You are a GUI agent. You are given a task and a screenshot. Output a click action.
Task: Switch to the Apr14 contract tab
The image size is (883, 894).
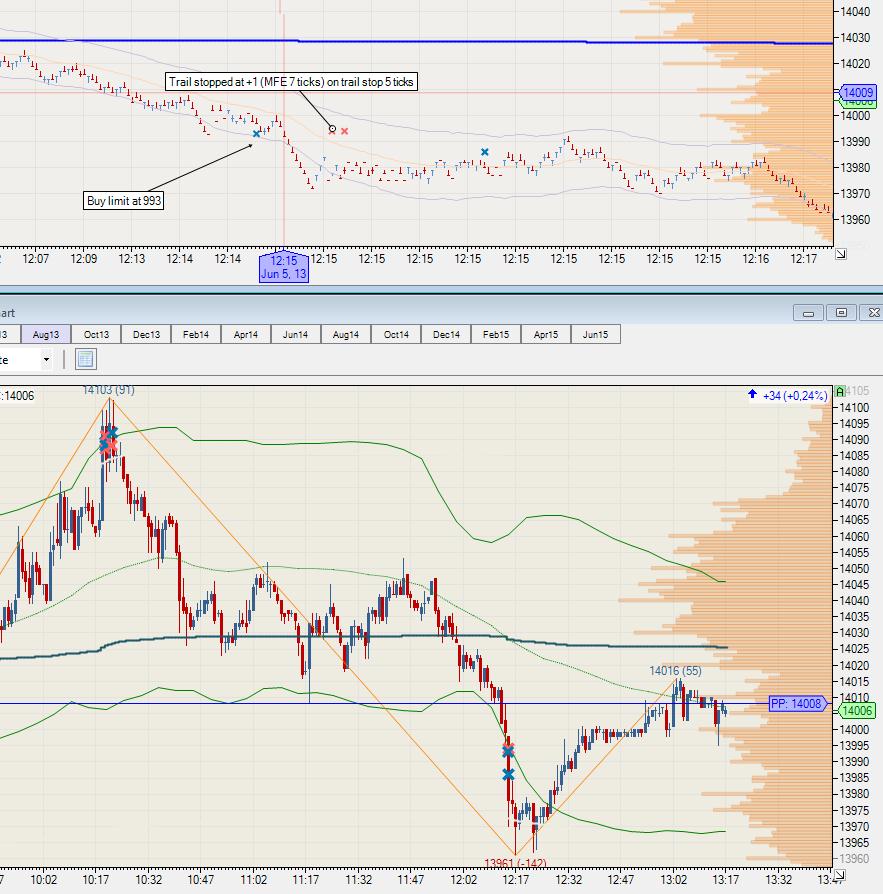pyautogui.click(x=246, y=335)
